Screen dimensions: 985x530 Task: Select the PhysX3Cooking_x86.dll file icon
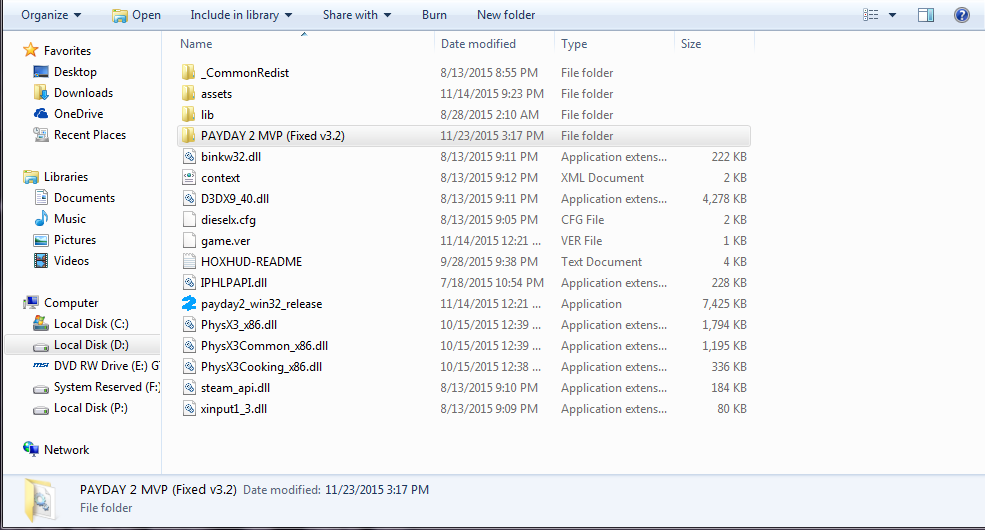[x=189, y=367]
